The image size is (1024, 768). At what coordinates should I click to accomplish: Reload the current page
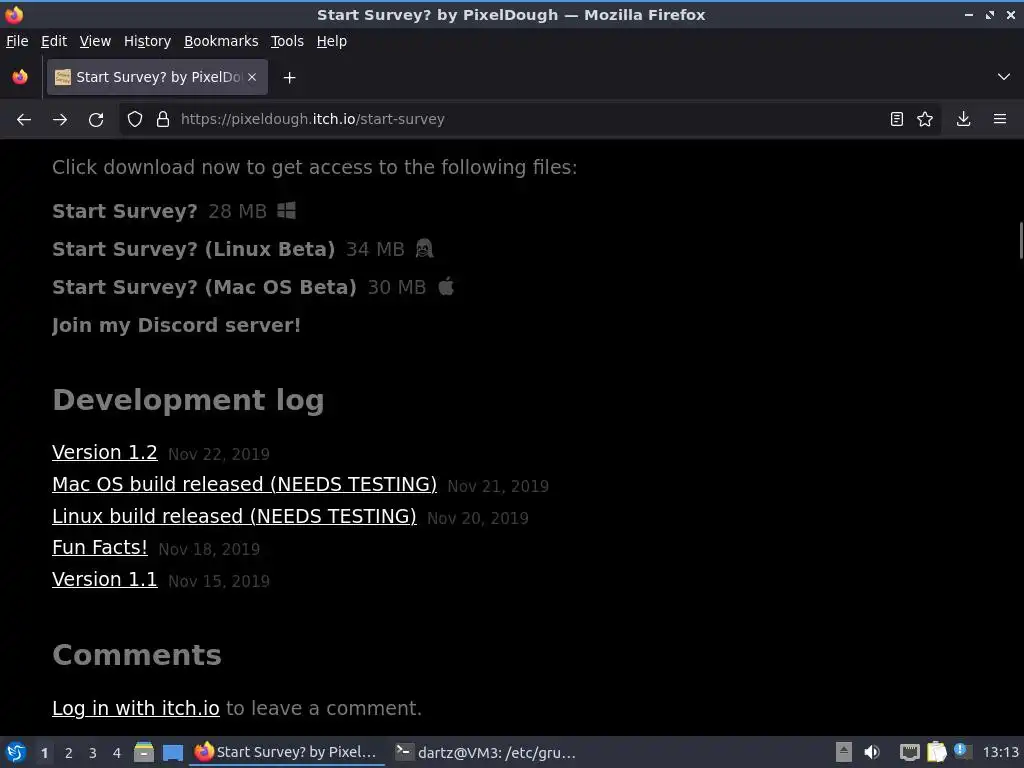click(x=96, y=120)
